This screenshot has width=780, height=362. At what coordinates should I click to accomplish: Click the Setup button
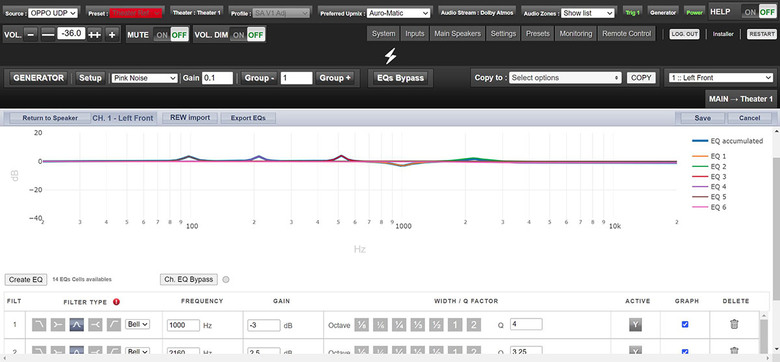tap(91, 78)
